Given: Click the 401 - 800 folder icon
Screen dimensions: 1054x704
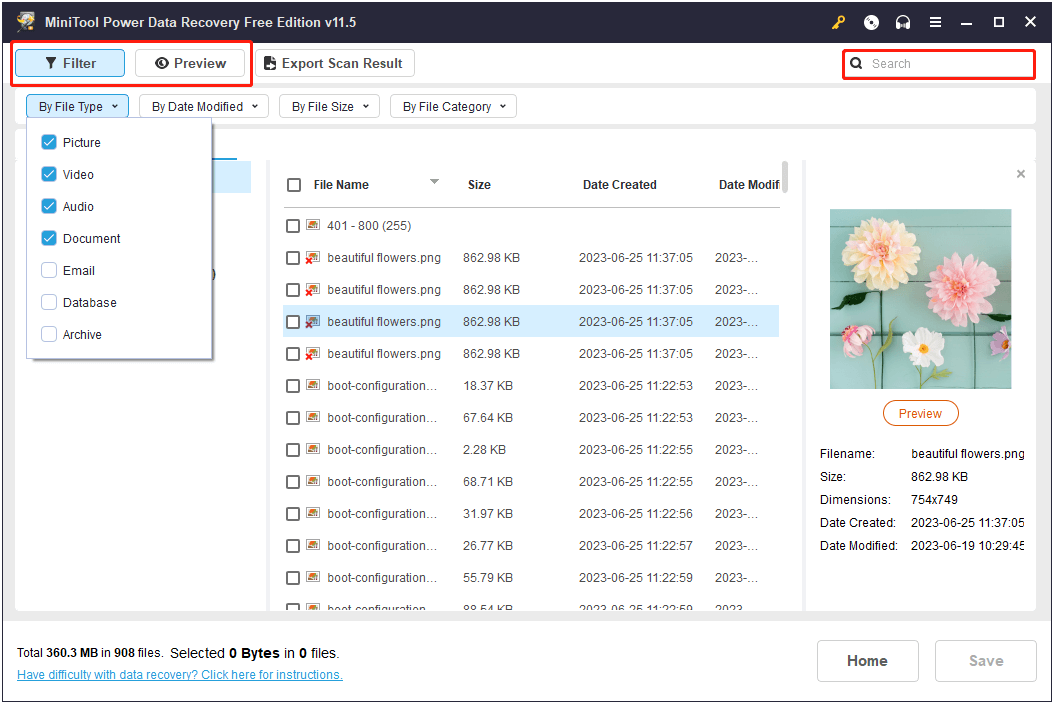Looking at the screenshot, I should 313,226.
